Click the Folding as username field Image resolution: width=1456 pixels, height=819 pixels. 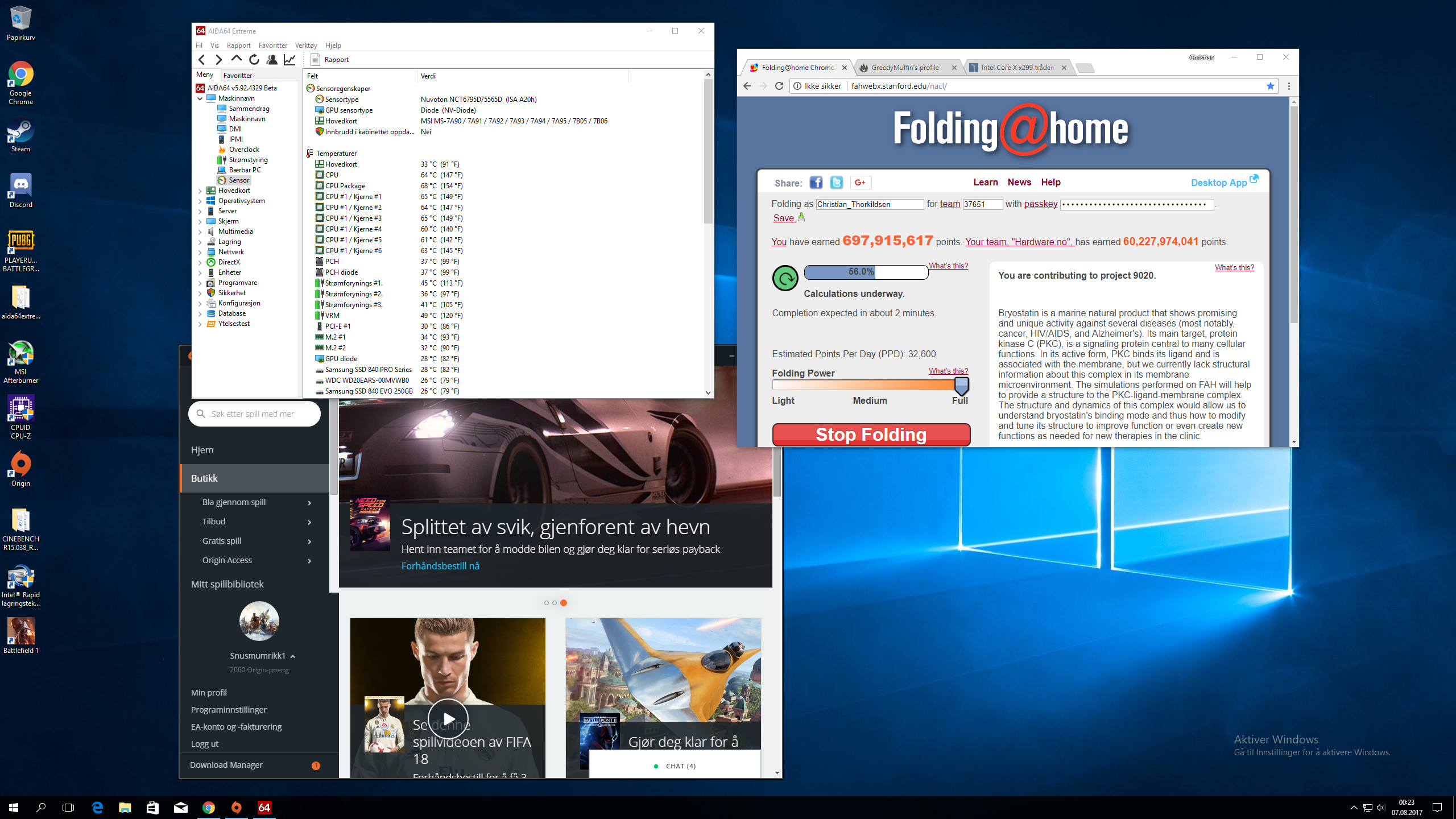point(870,204)
